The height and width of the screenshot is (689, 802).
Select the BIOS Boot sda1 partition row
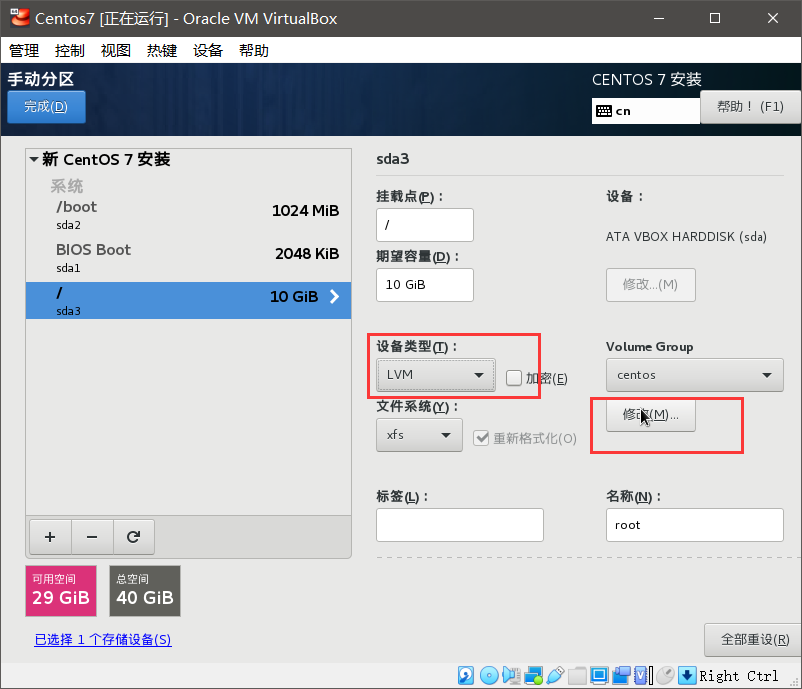188,258
